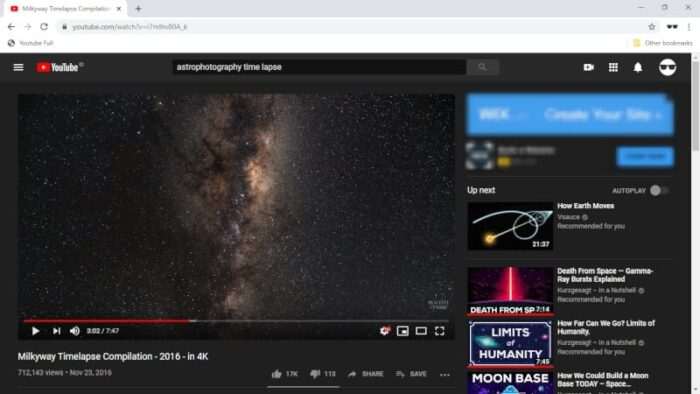Open the create video camera icon
Viewport: 700px width, 394px height.
pyautogui.click(x=588, y=67)
